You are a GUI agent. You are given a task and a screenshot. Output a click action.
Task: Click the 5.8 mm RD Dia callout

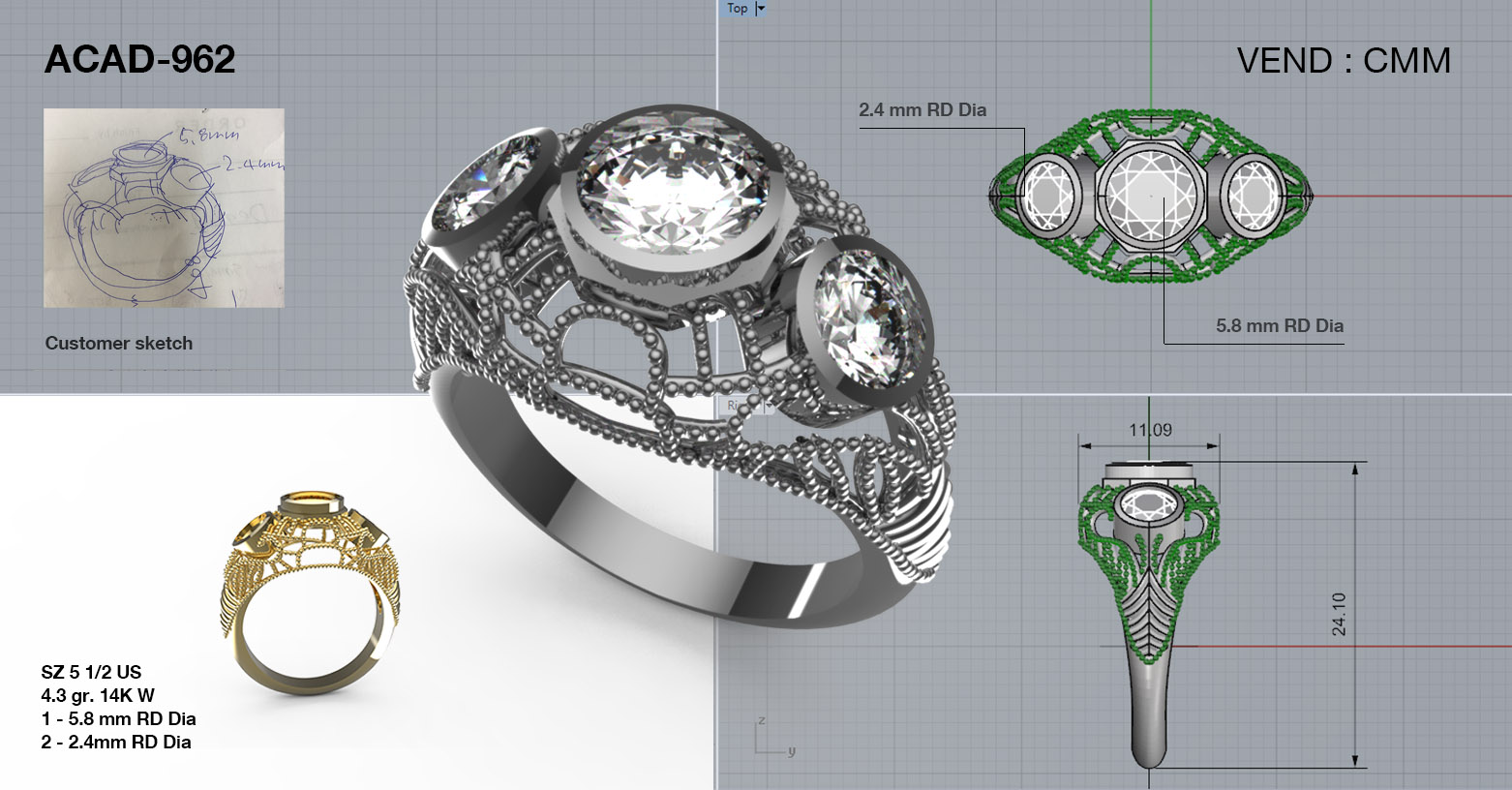pyautogui.click(x=1279, y=326)
